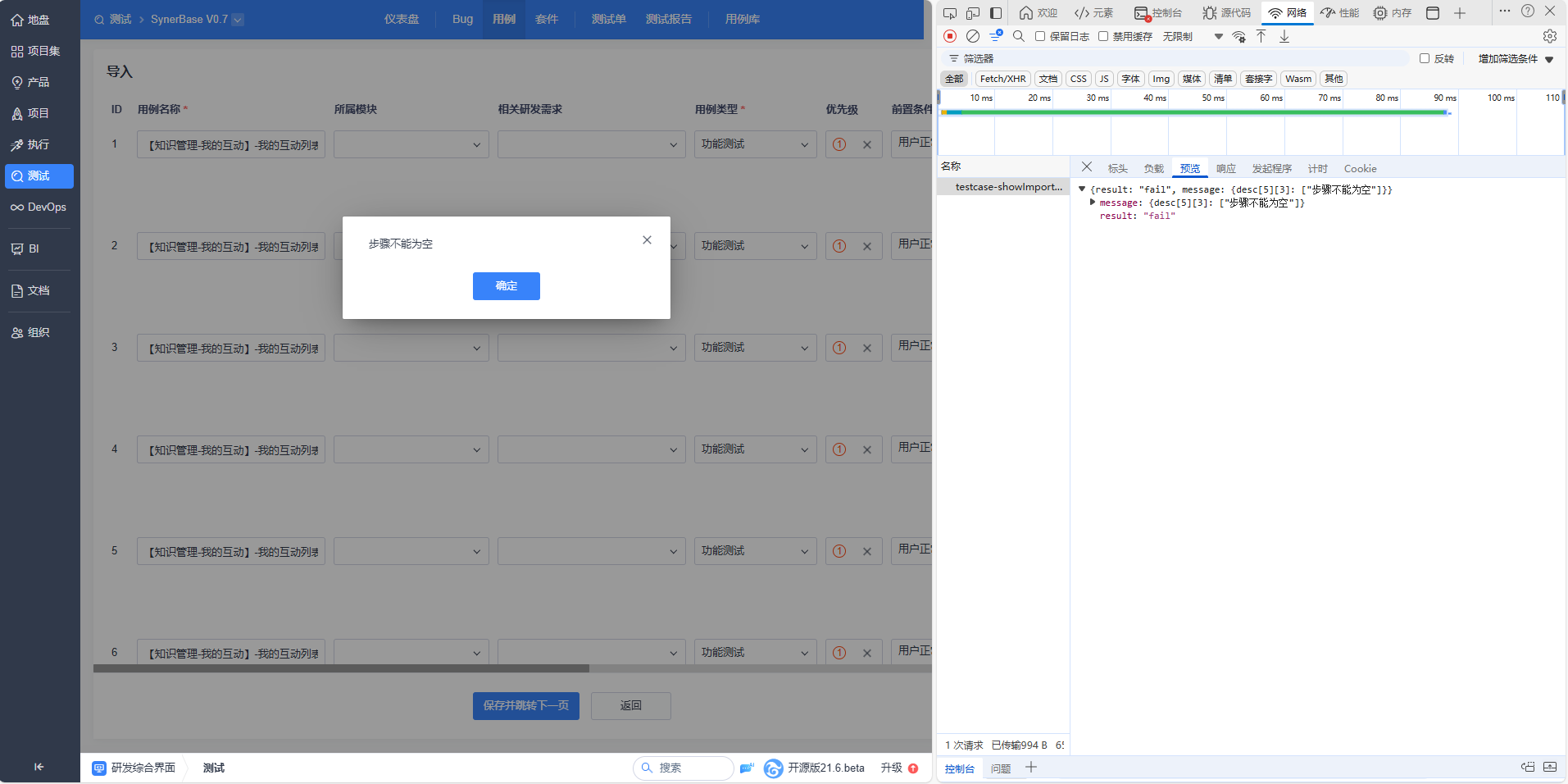Enable the 保留日志 checkbox
This screenshot has height=784, width=1568.
tap(1040, 36)
